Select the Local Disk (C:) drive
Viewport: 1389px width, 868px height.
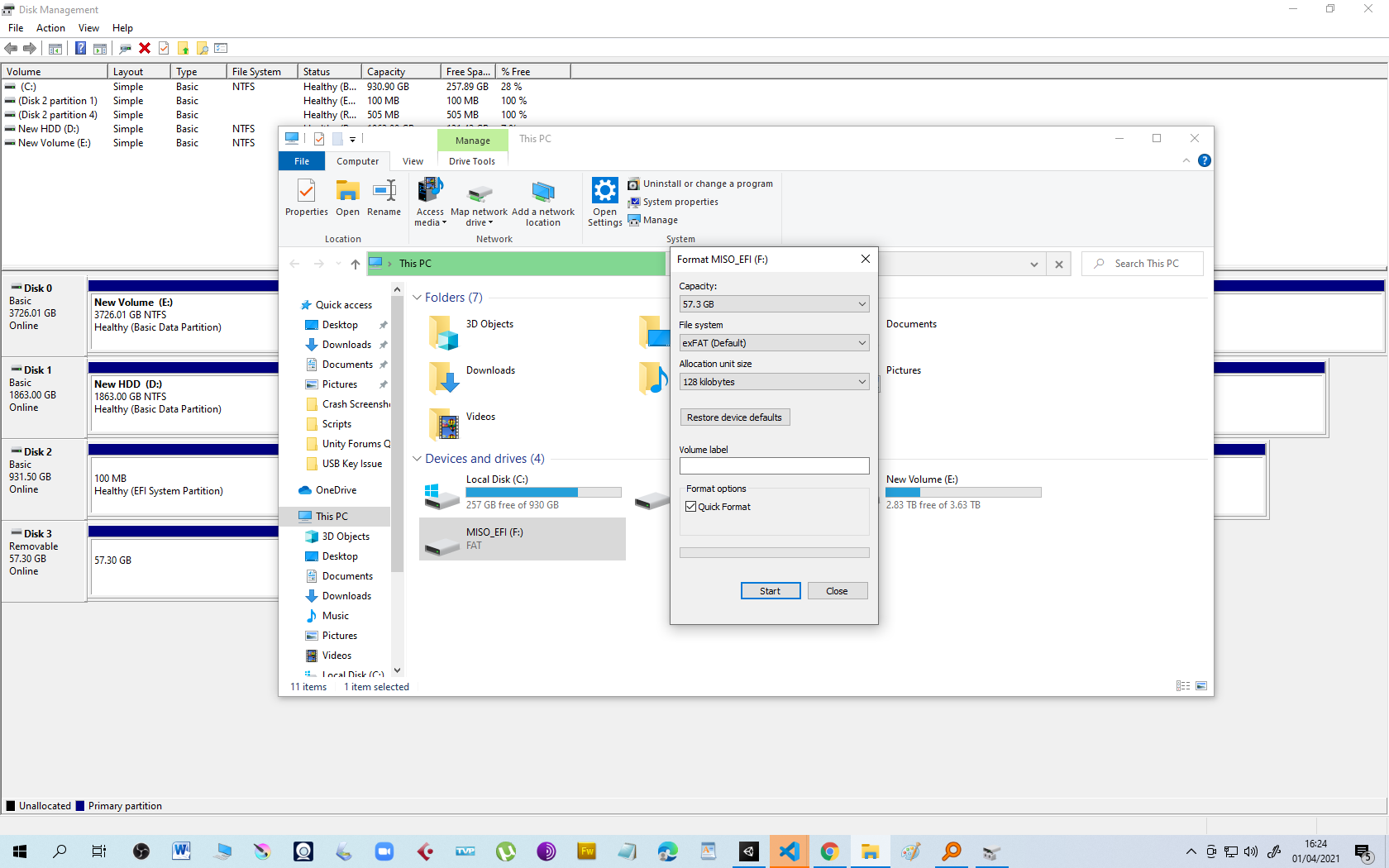click(523, 492)
